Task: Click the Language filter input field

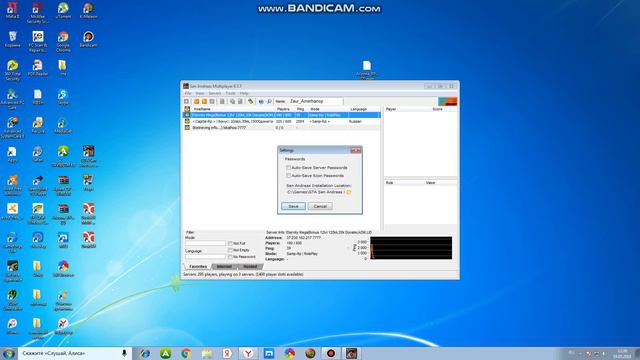Action: coord(205,257)
